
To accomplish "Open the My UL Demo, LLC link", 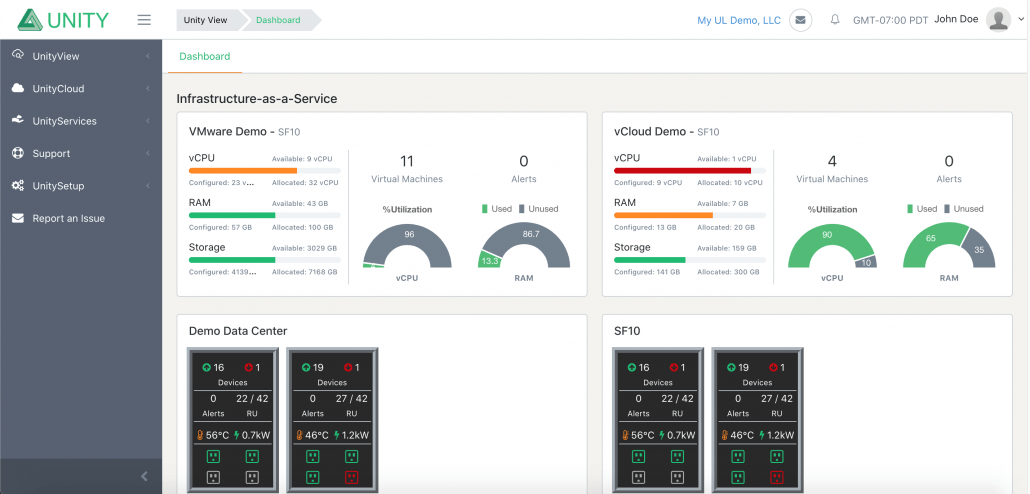I will click(739, 20).
